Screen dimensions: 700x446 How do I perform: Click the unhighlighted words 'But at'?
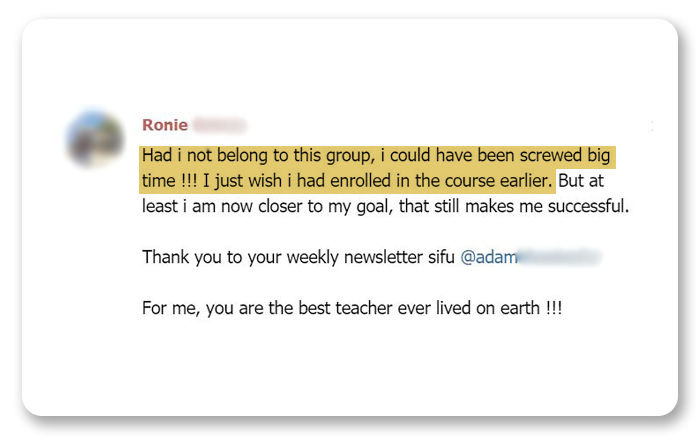(581, 181)
